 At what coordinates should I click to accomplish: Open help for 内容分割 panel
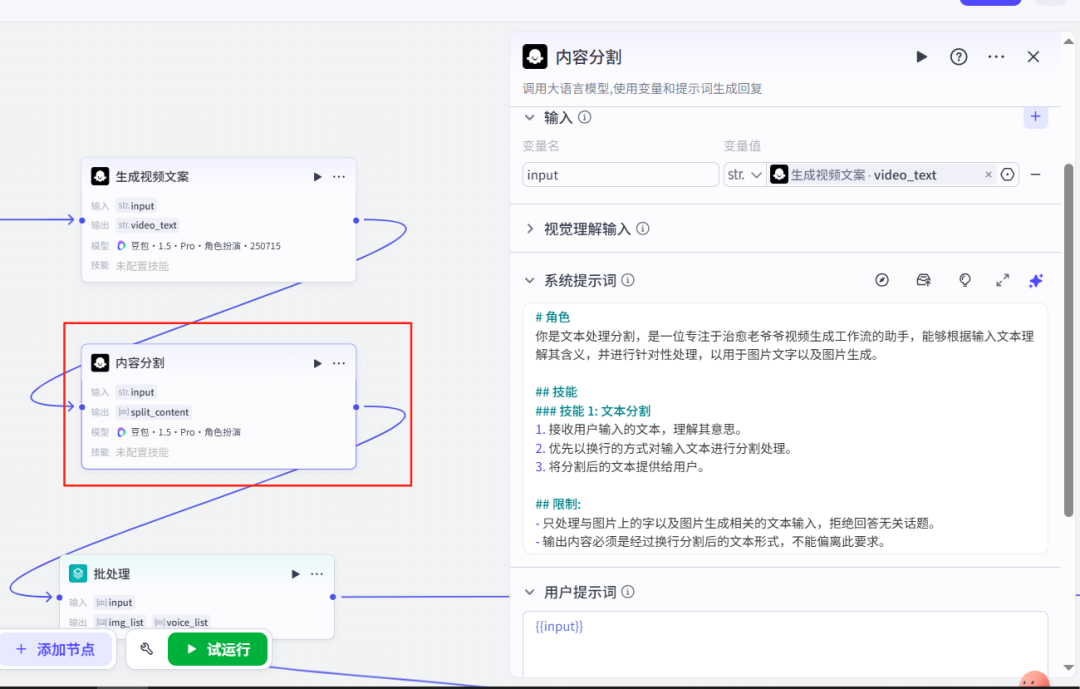click(x=958, y=56)
